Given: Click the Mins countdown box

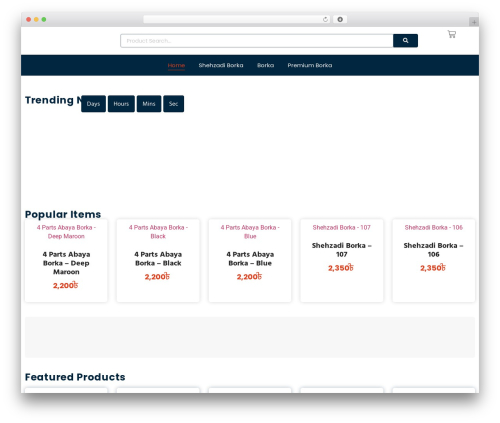Looking at the screenshot, I should tap(149, 104).
